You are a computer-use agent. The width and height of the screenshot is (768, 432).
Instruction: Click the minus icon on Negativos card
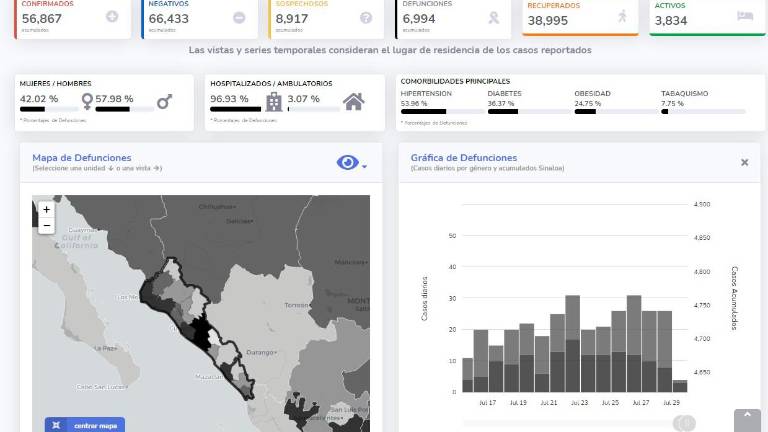[x=239, y=17]
